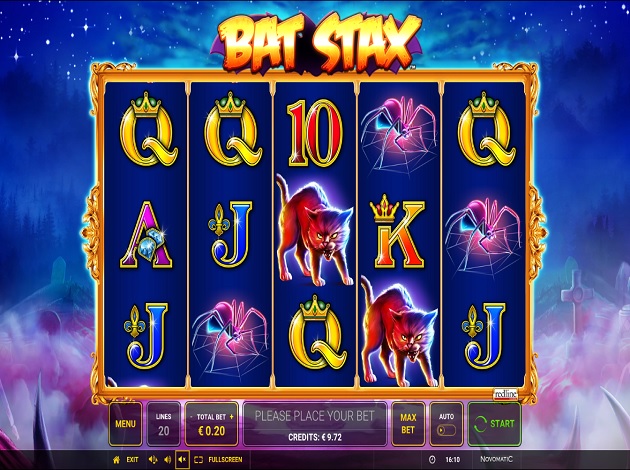Toggle the muted speaker icon
The height and width of the screenshot is (470, 630).
pyautogui.click(x=182, y=460)
